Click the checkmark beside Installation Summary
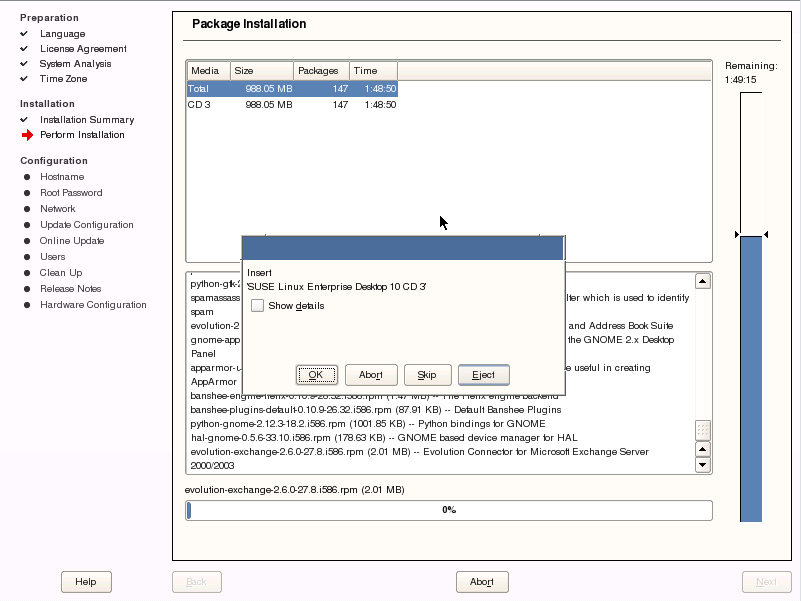The width and height of the screenshot is (801, 601). (x=24, y=120)
